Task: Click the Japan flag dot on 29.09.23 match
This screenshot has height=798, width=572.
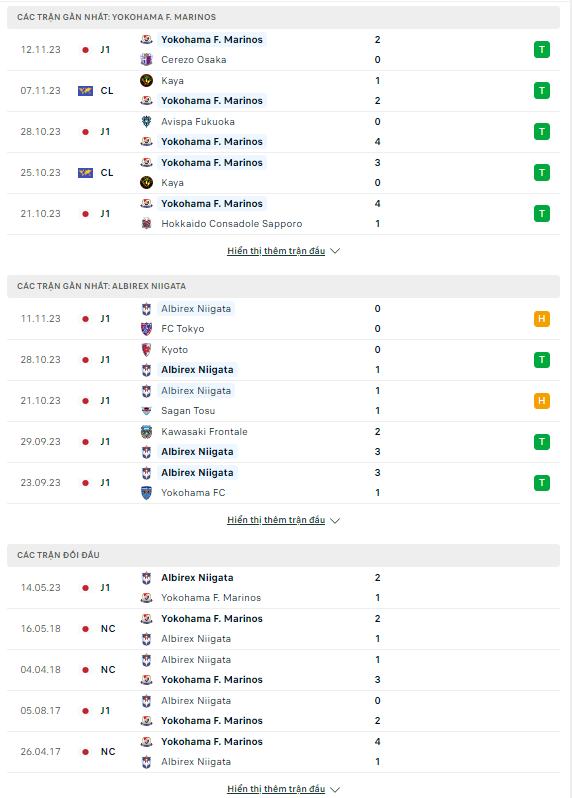Action: coord(85,442)
